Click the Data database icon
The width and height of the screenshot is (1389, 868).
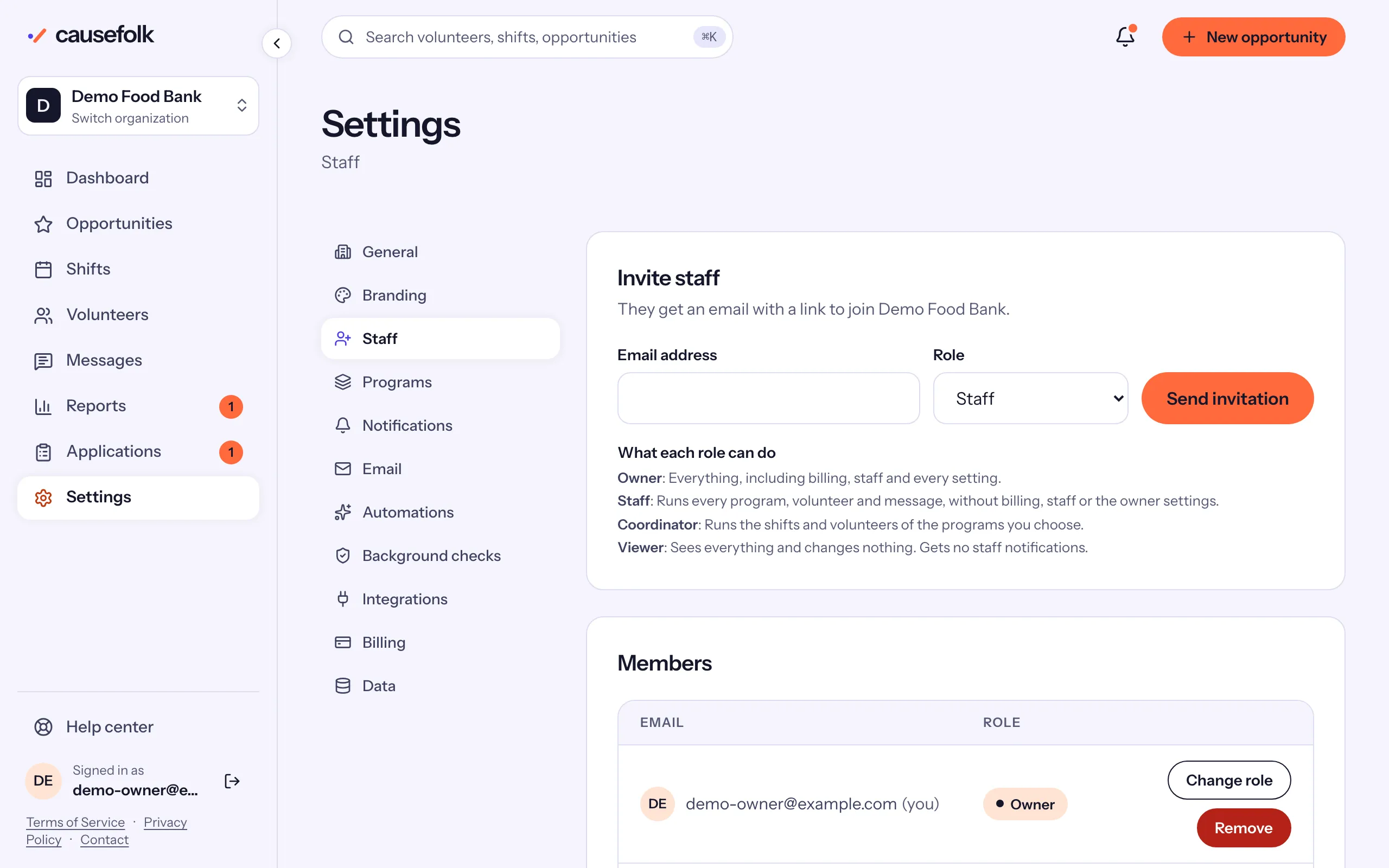tap(343, 685)
